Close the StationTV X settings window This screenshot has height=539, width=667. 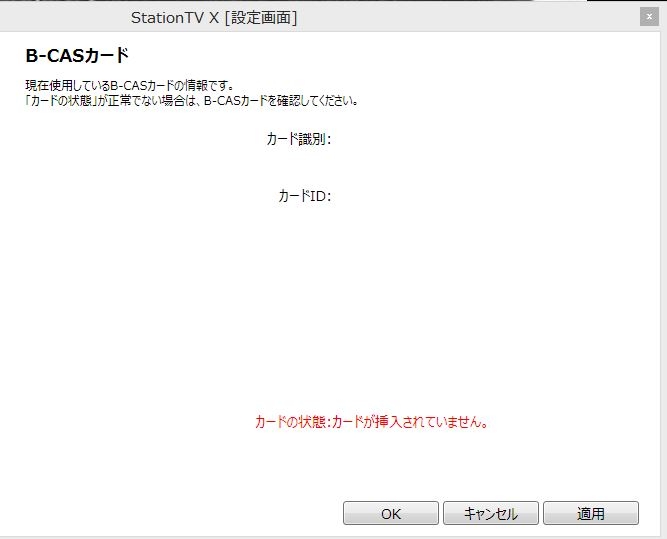click(x=649, y=17)
